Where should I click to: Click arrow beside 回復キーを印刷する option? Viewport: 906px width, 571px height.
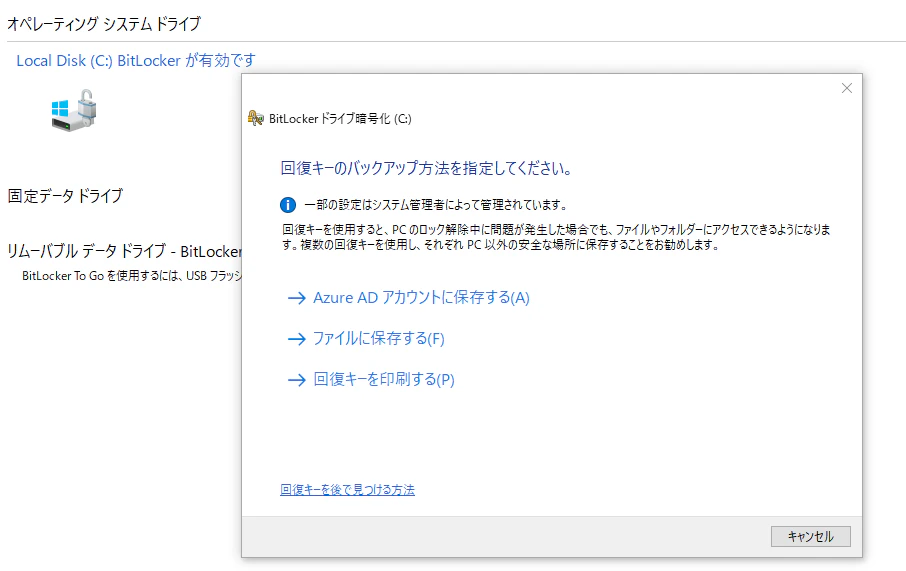(x=297, y=380)
